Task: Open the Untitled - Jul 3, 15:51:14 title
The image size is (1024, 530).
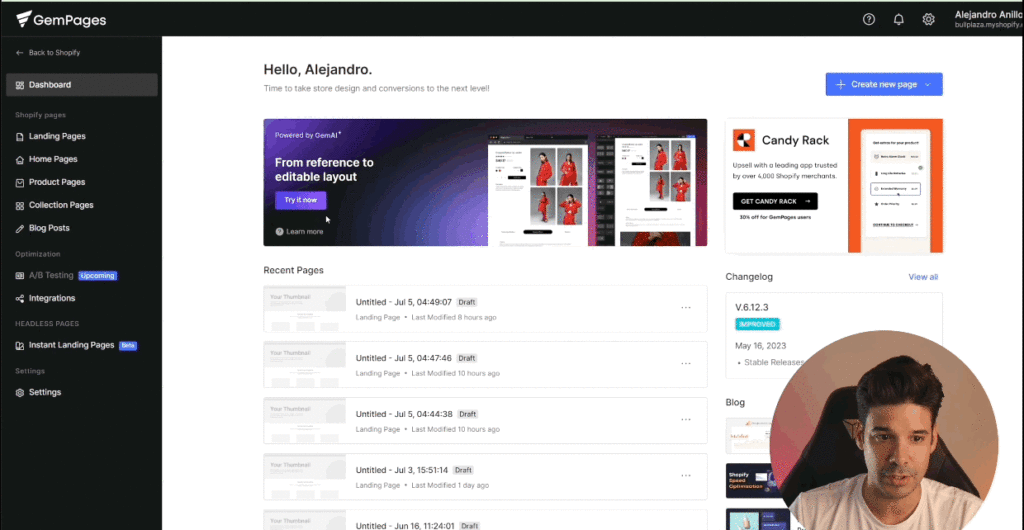Action: 402,470
